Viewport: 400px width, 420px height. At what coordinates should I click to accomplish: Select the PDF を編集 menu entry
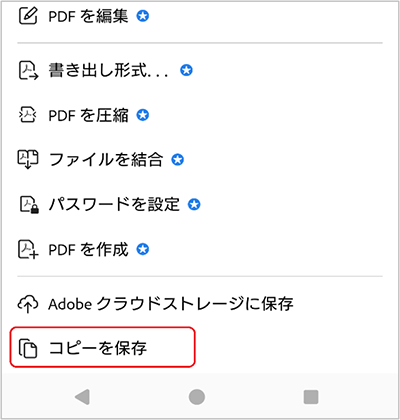[x=200, y=16]
